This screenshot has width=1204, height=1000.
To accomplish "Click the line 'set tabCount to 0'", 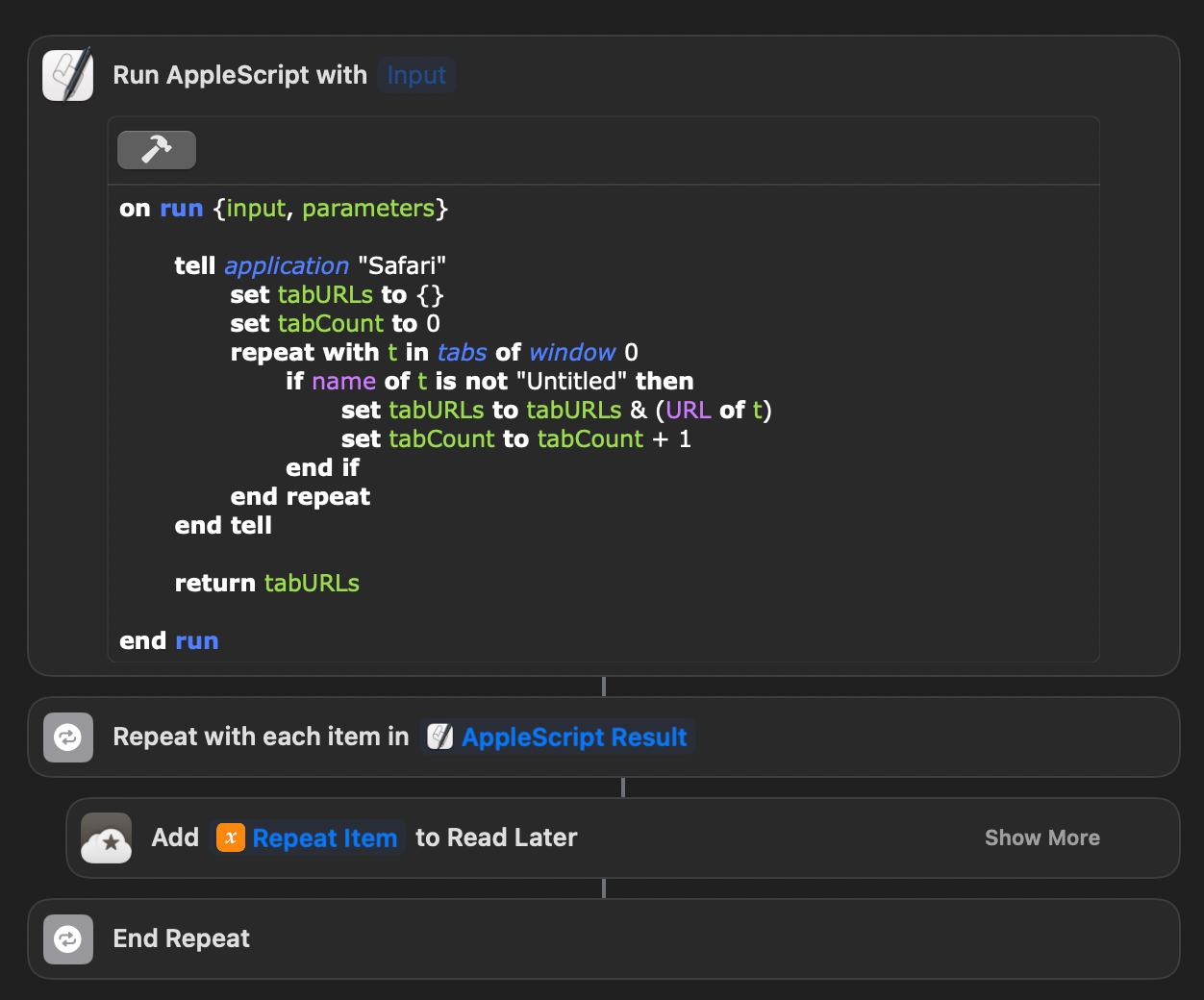I will [336, 324].
